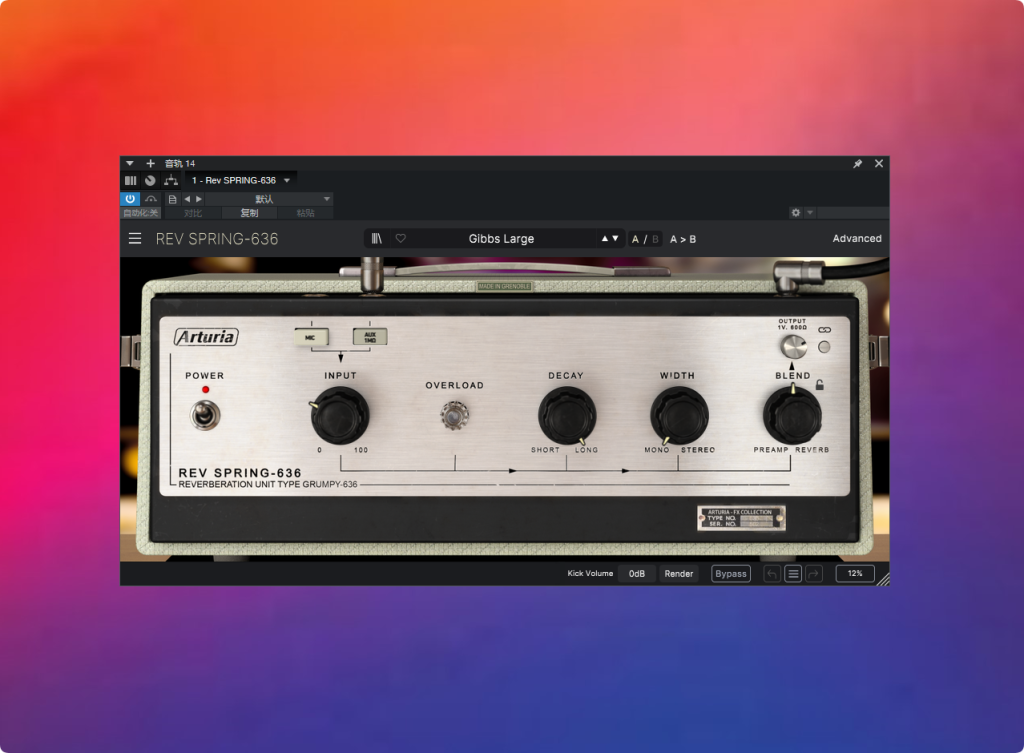
Task: Open the undo history list icon
Action: click(x=793, y=573)
